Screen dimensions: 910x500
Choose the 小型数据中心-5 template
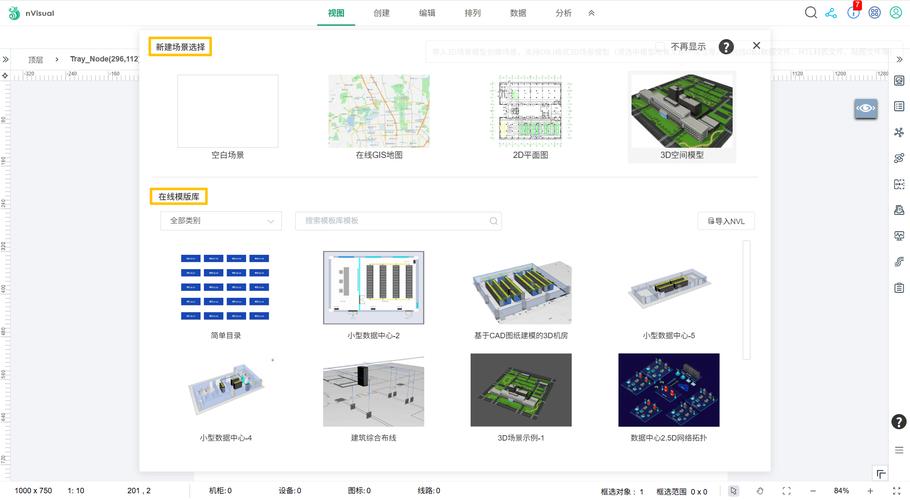click(x=669, y=295)
